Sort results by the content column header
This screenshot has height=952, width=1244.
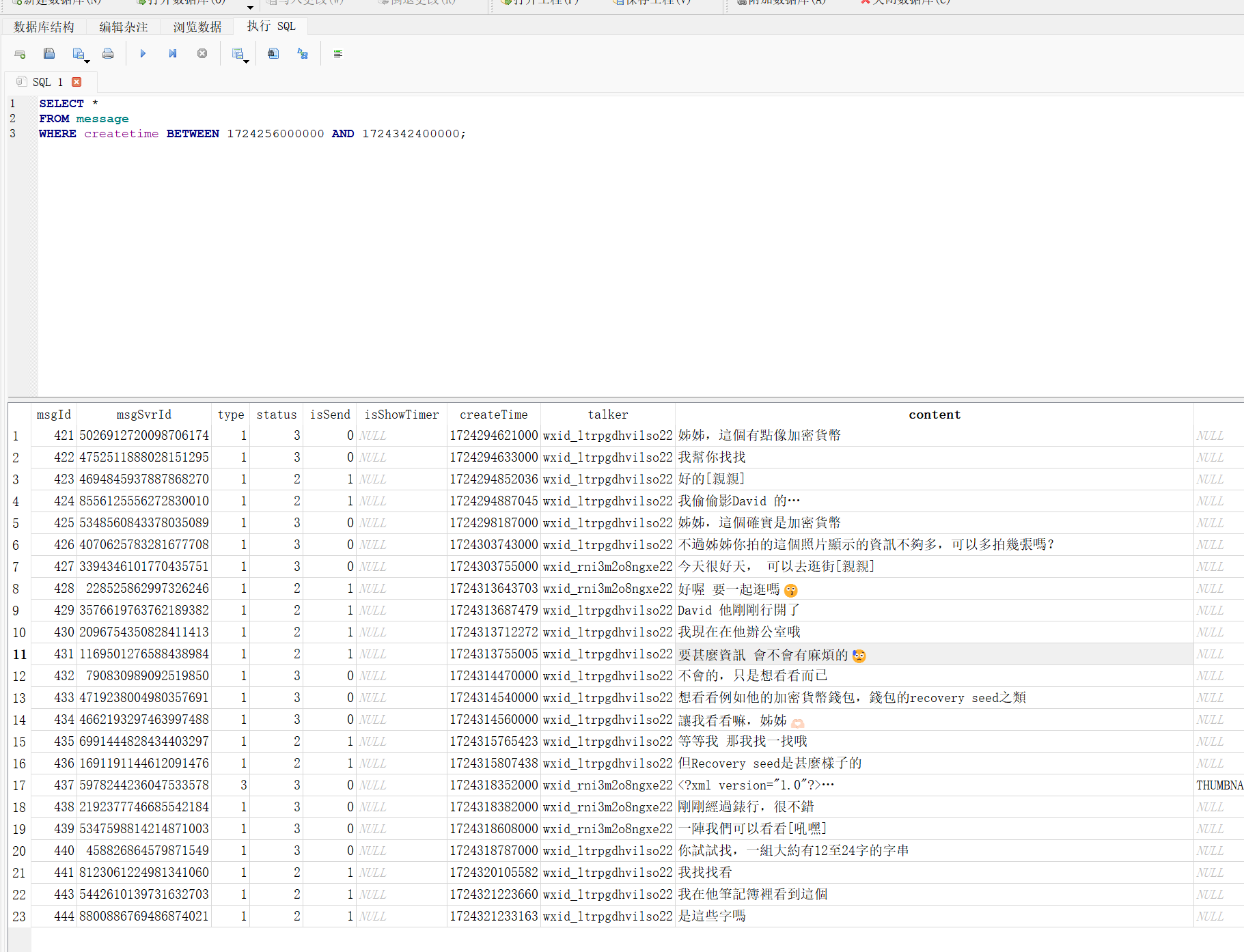[x=935, y=415]
